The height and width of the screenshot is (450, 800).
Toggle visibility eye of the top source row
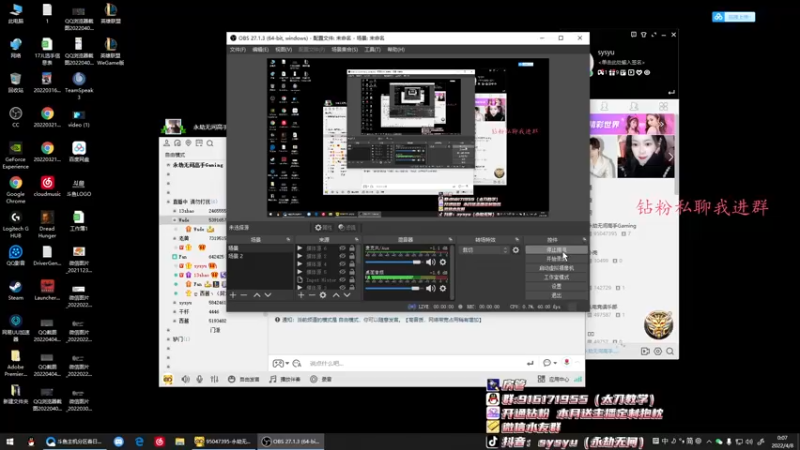(342, 248)
